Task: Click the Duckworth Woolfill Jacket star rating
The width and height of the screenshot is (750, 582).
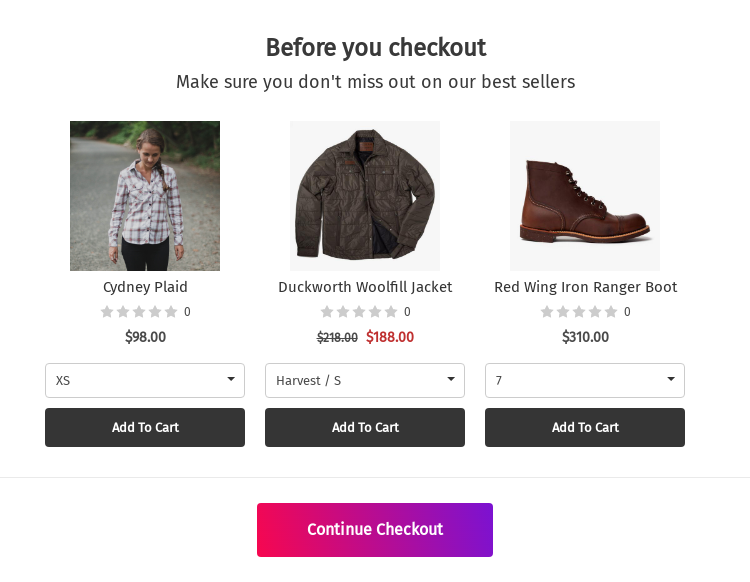Action: pyautogui.click(x=359, y=312)
